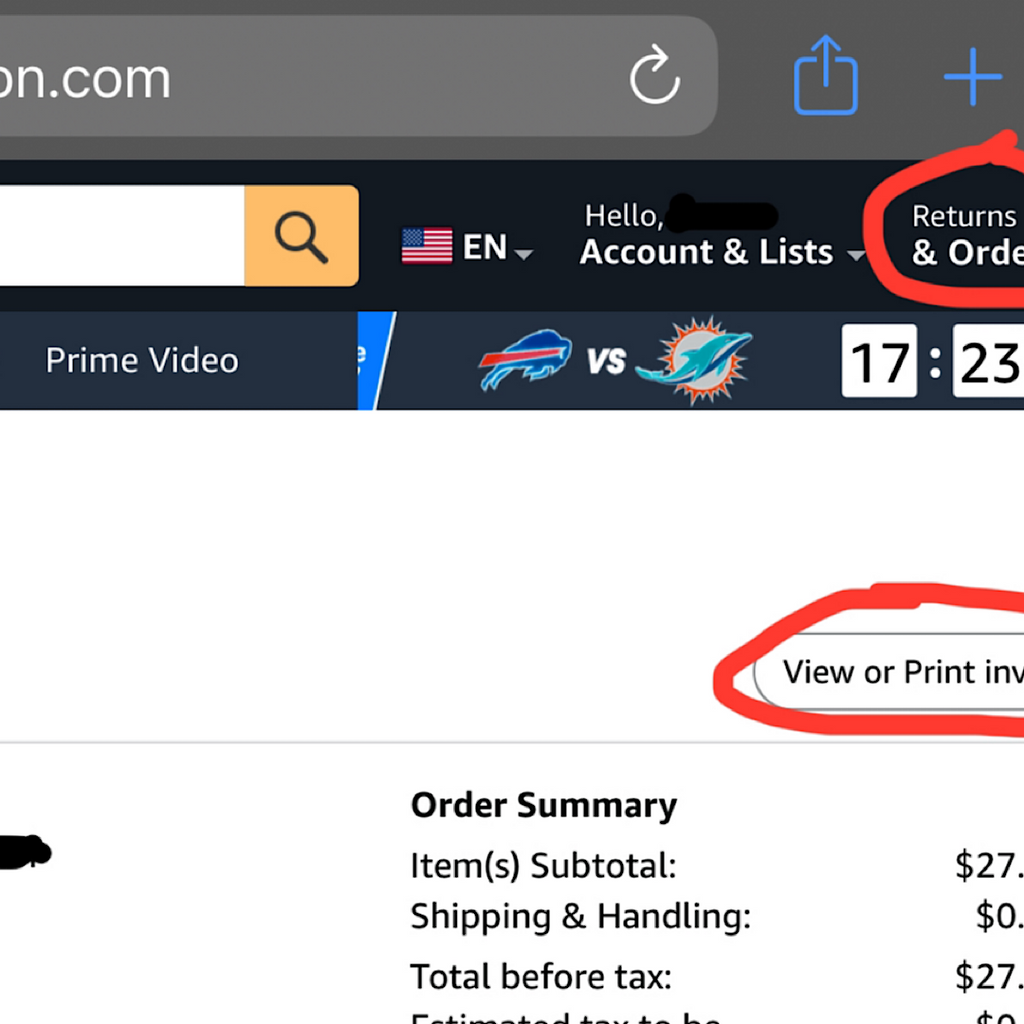Click the US flag language icon
Screen dimensions: 1024x1024
tap(426, 246)
